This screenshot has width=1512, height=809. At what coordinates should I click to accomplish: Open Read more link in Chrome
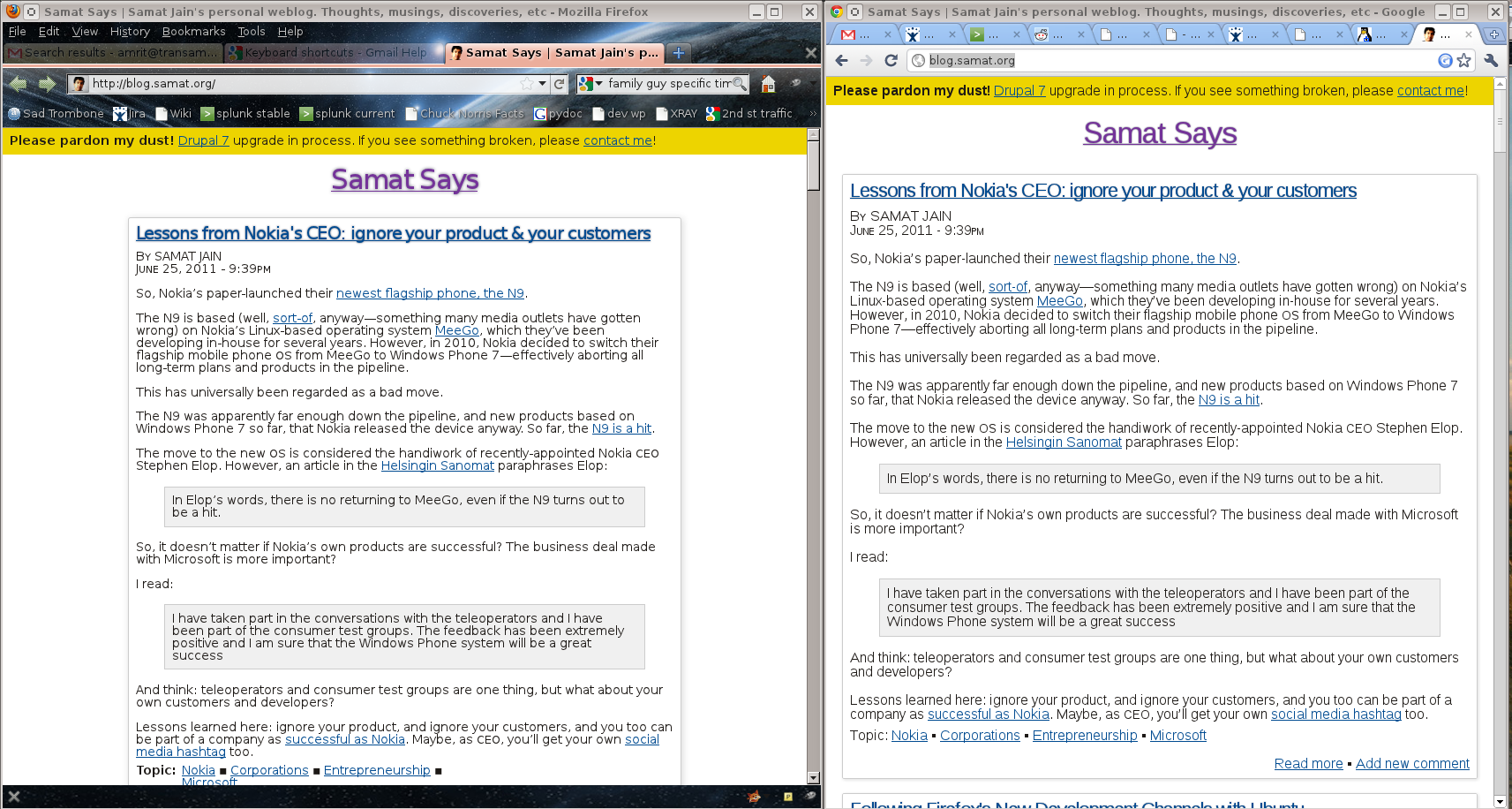point(1309,764)
